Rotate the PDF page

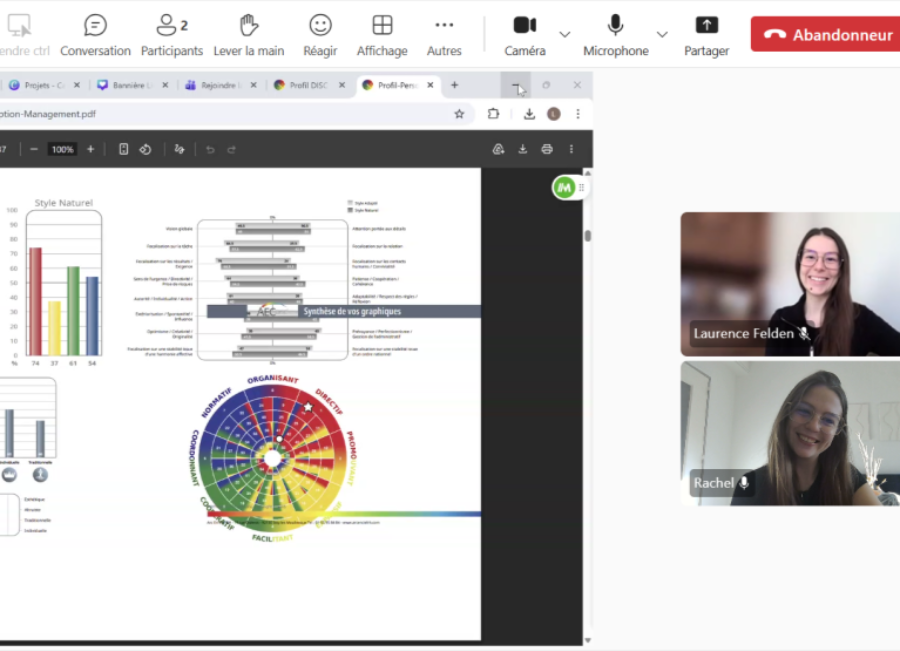tap(145, 149)
